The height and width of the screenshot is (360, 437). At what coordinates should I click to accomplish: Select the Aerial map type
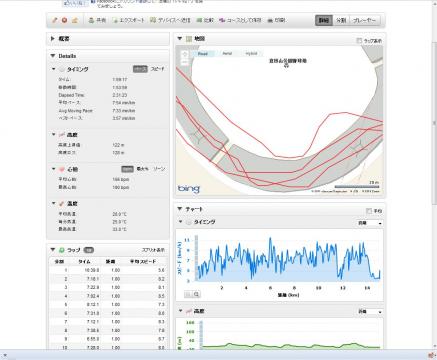coord(227,54)
